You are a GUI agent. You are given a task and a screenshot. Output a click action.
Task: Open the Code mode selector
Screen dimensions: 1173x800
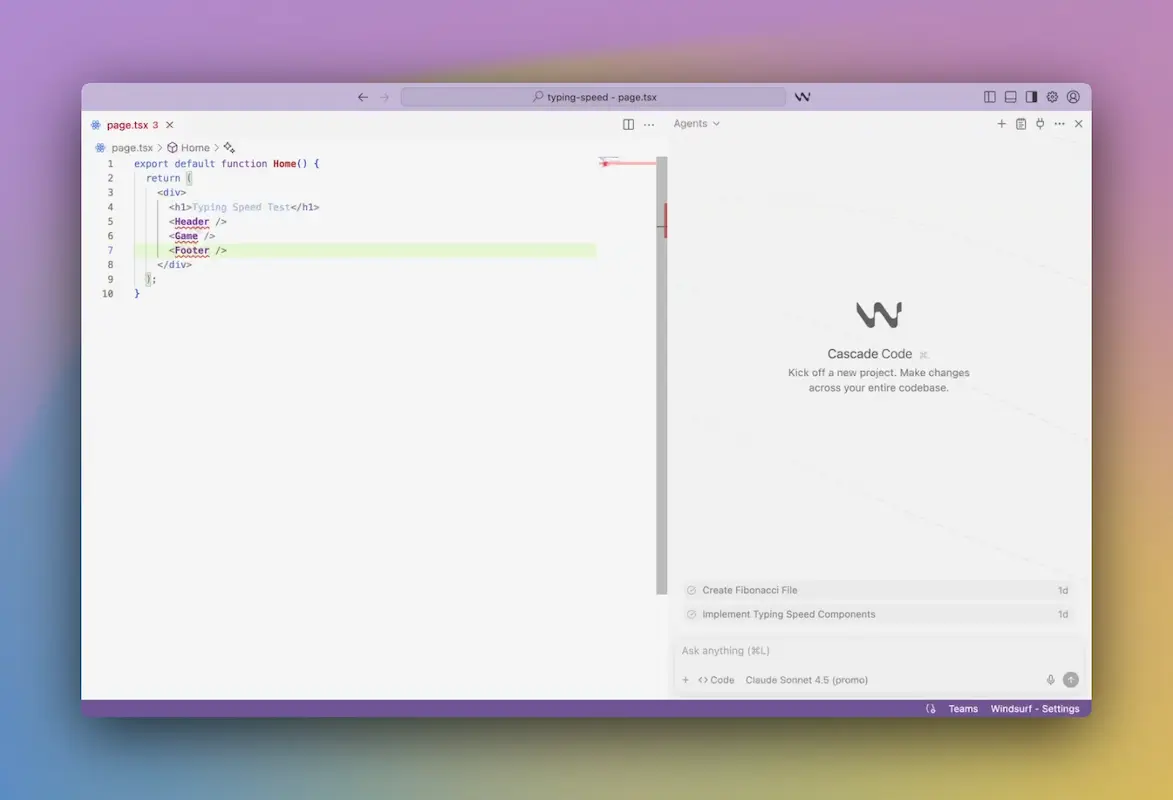716,680
